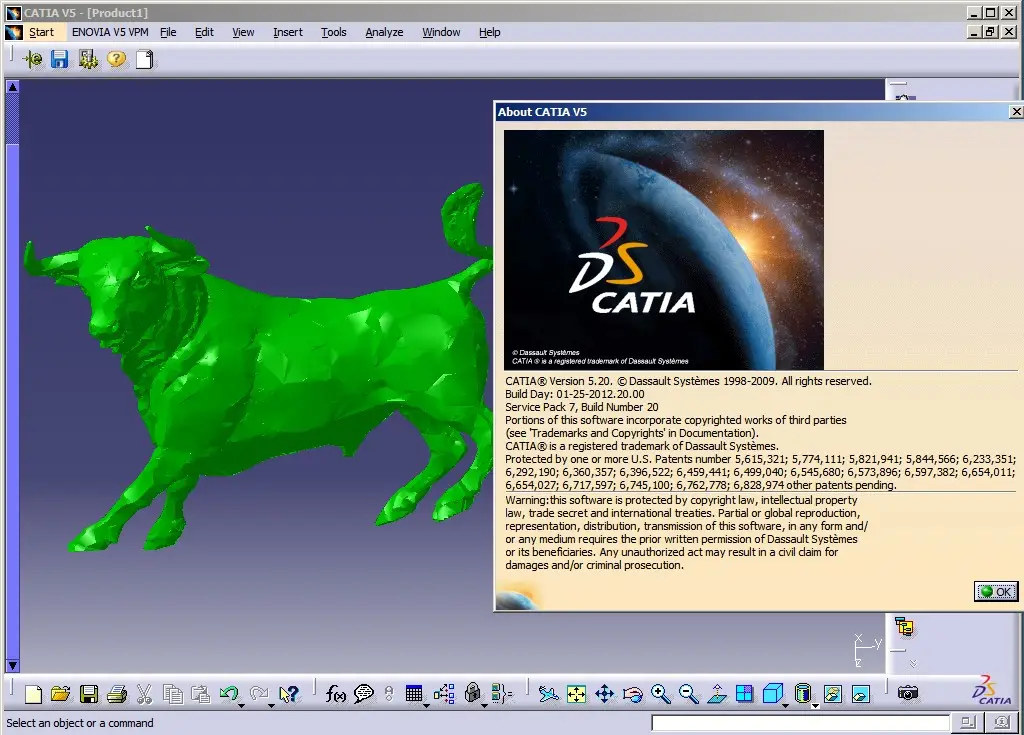1024x735 pixels.
Task: Click the Design Table grid icon
Action: [413, 693]
